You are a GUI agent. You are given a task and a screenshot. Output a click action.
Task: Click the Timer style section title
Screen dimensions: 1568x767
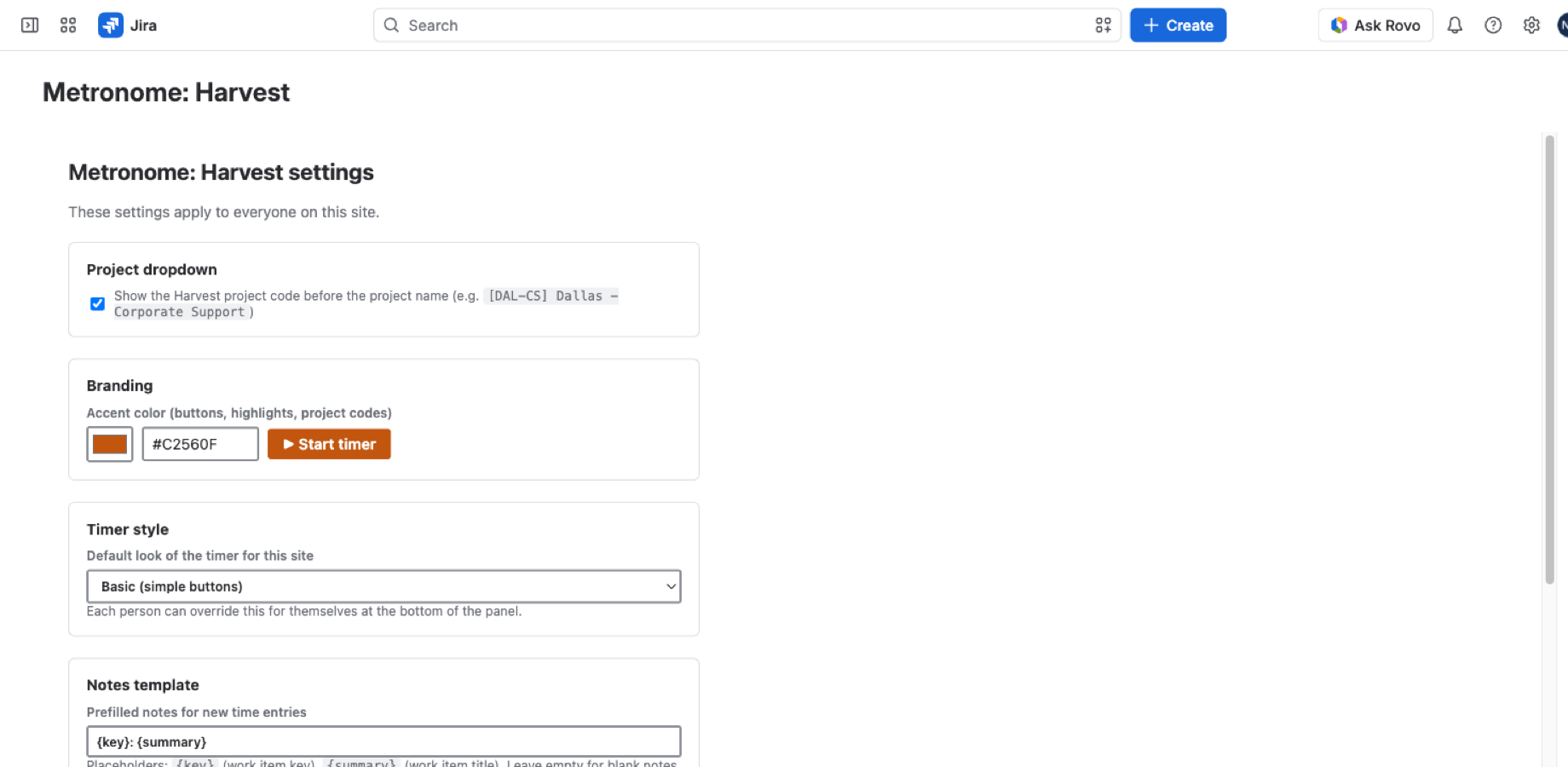(128, 529)
